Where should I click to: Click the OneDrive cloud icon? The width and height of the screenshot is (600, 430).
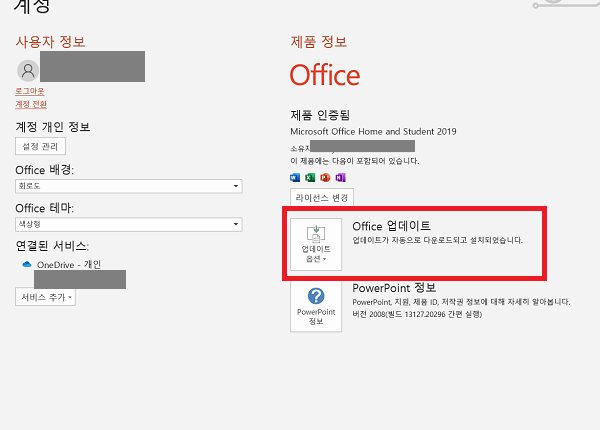pos(27,264)
